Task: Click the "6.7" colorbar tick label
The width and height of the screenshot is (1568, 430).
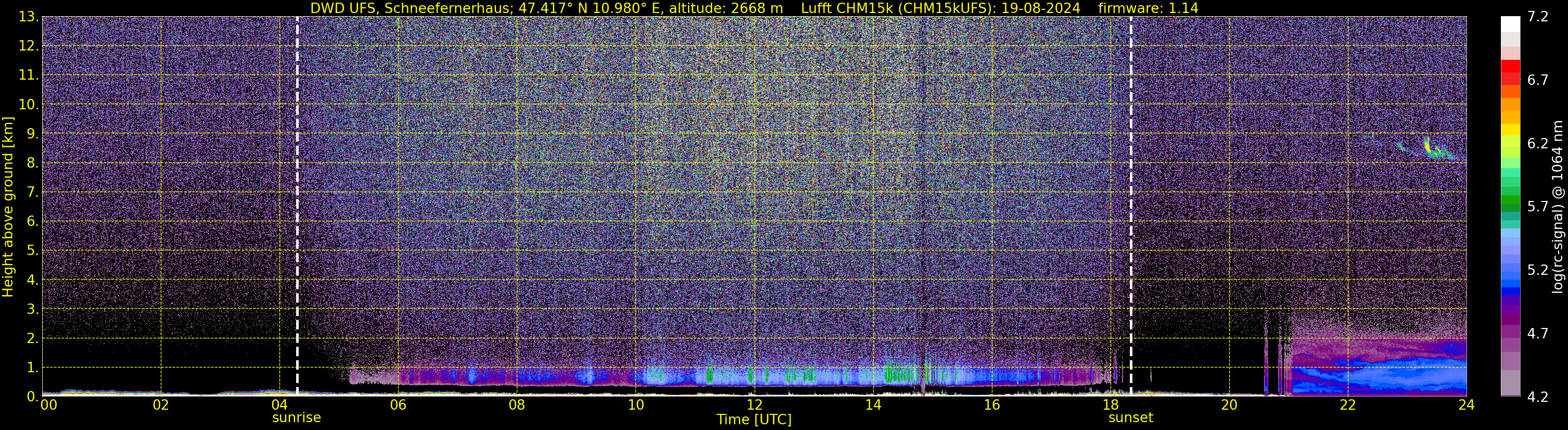Action: pyautogui.click(x=1538, y=80)
